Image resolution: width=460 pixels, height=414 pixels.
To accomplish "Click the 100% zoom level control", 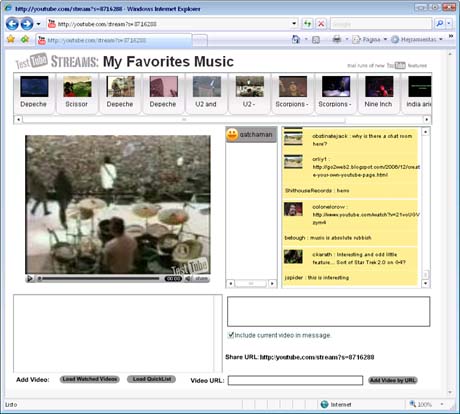I will (422, 404).
